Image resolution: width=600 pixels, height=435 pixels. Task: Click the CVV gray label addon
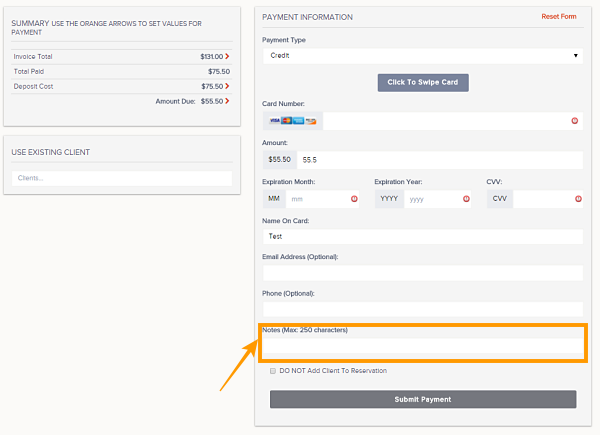[500, 199]
